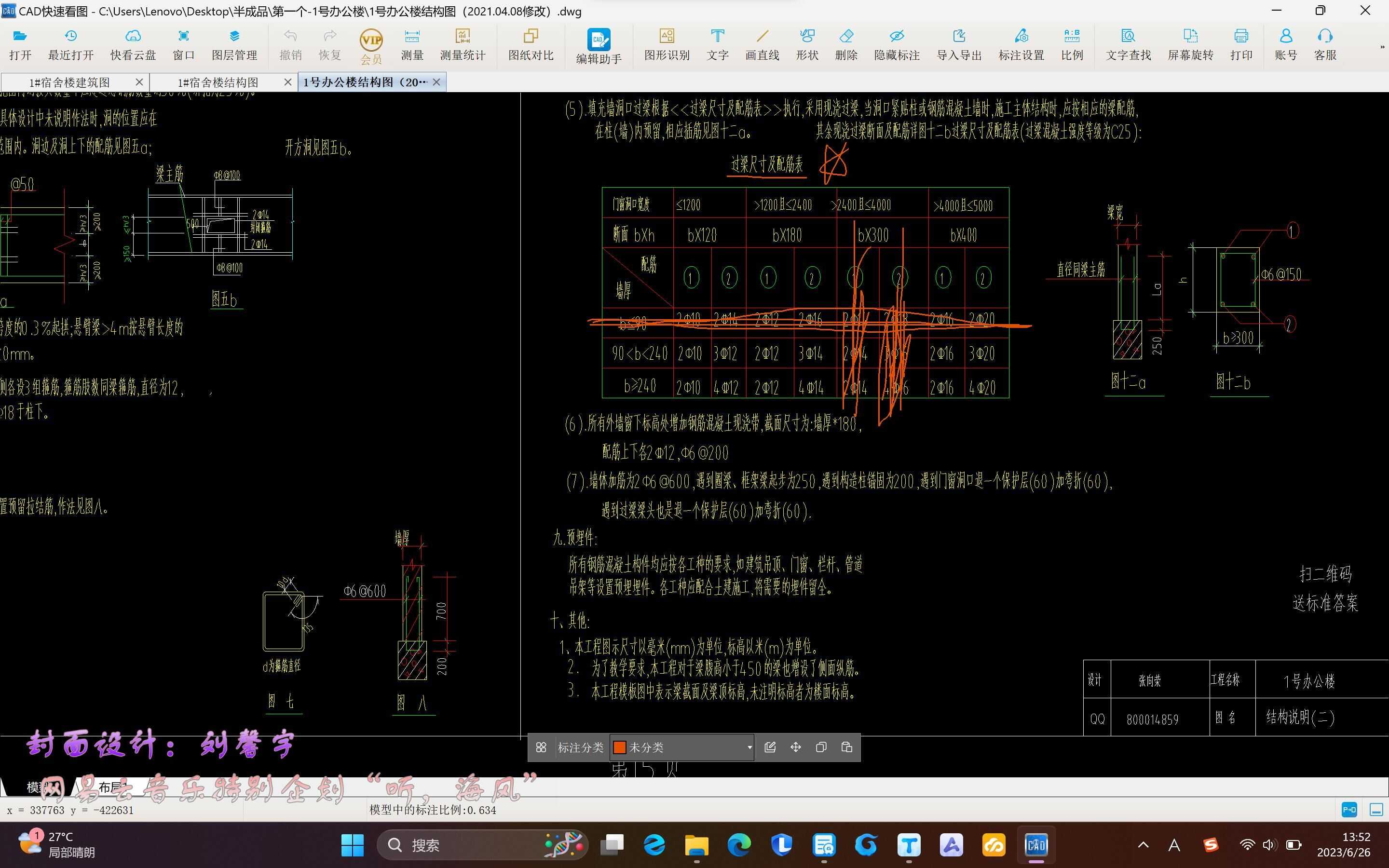Open the weather widget showing 27°C
This screenshot has height=868, width=1389.
pyautogui.click(x=56, y=844)
